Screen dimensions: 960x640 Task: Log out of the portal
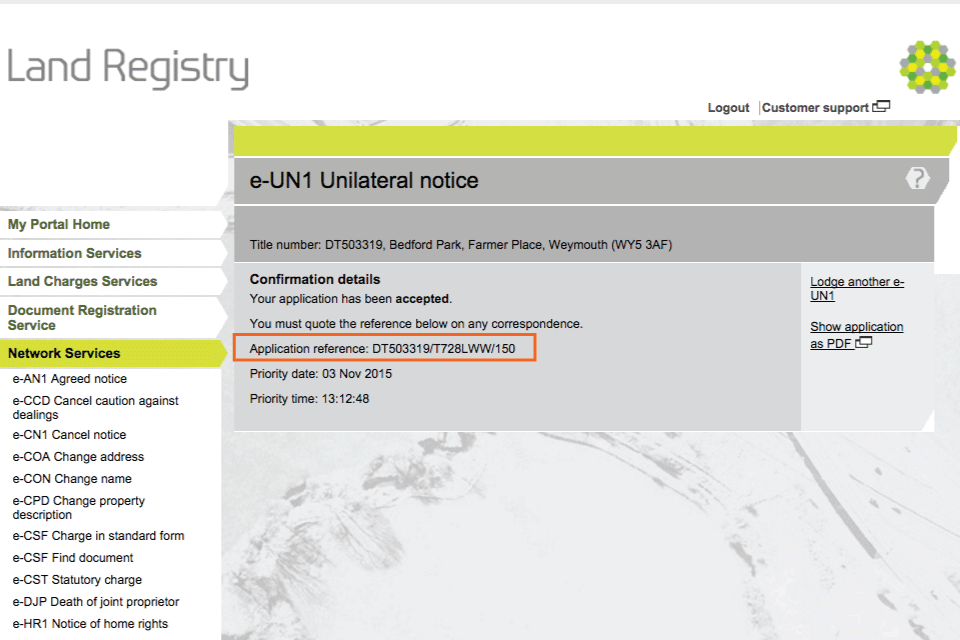click(728, 108)
